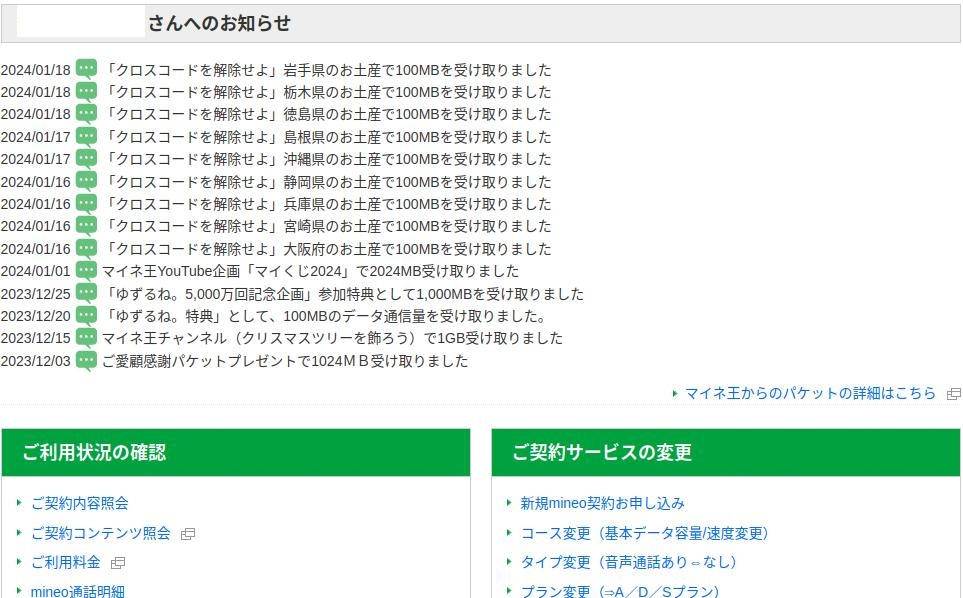Open mineo通話明細 link

(x=77, y=591)
